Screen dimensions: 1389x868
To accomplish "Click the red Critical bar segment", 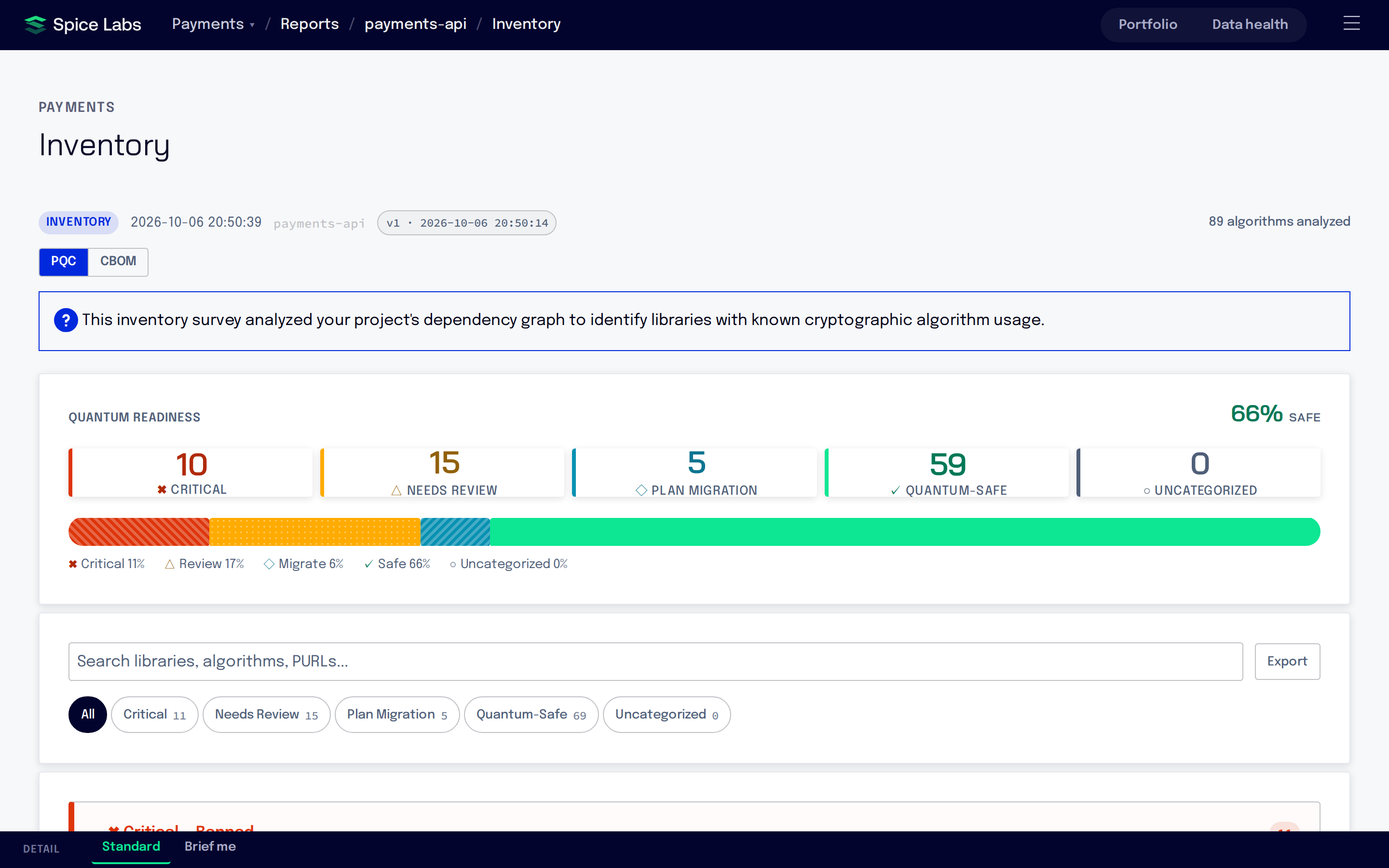I will point(139,531).
